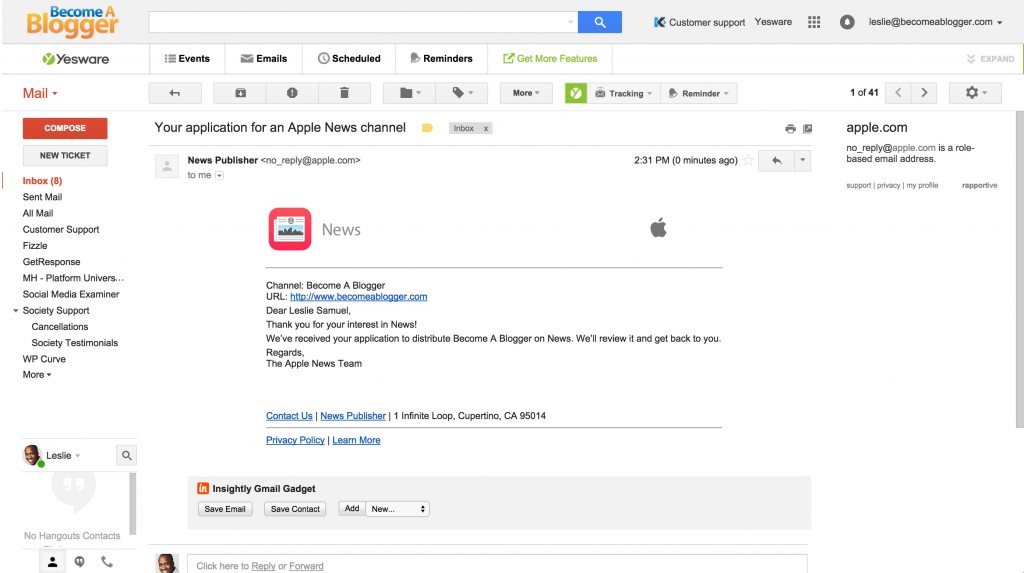Viewport: 1024px width, 573px height.
Task: Collapse the Society Support label tree
Action: coord(16,310)
